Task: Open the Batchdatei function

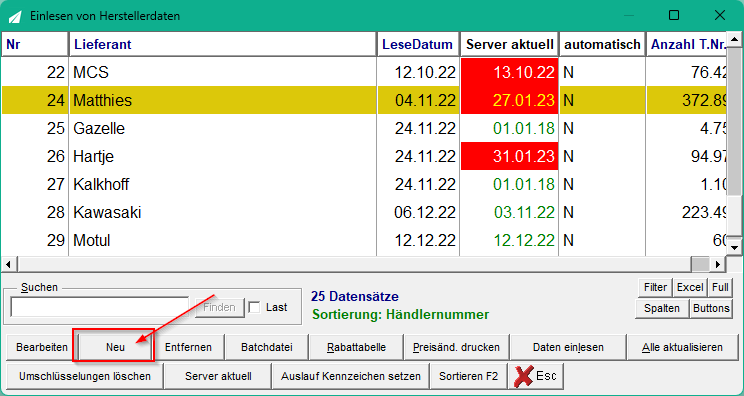Action: point(267,348)
